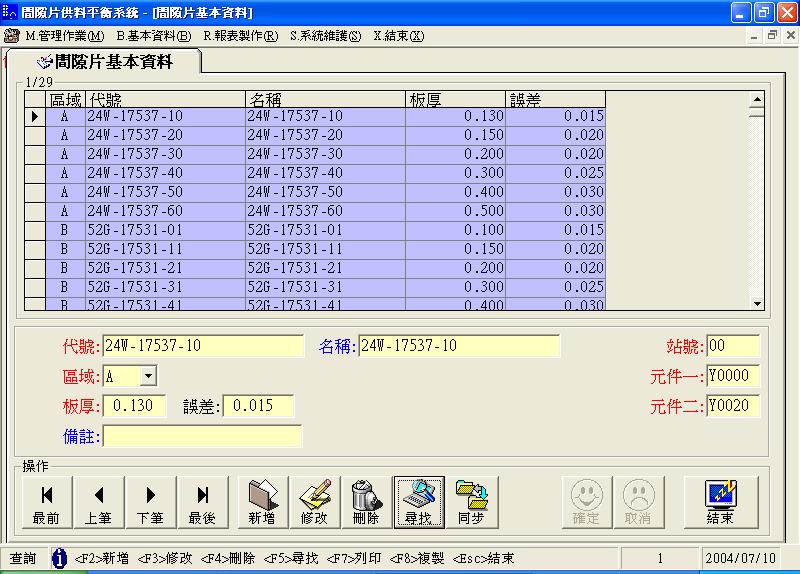Click 板厚 value 0.100 in 52G-17531-01 row
Image resolution: width=800 pixels, height=574 pixels.
pyautogui.click(x=456, y=230)
